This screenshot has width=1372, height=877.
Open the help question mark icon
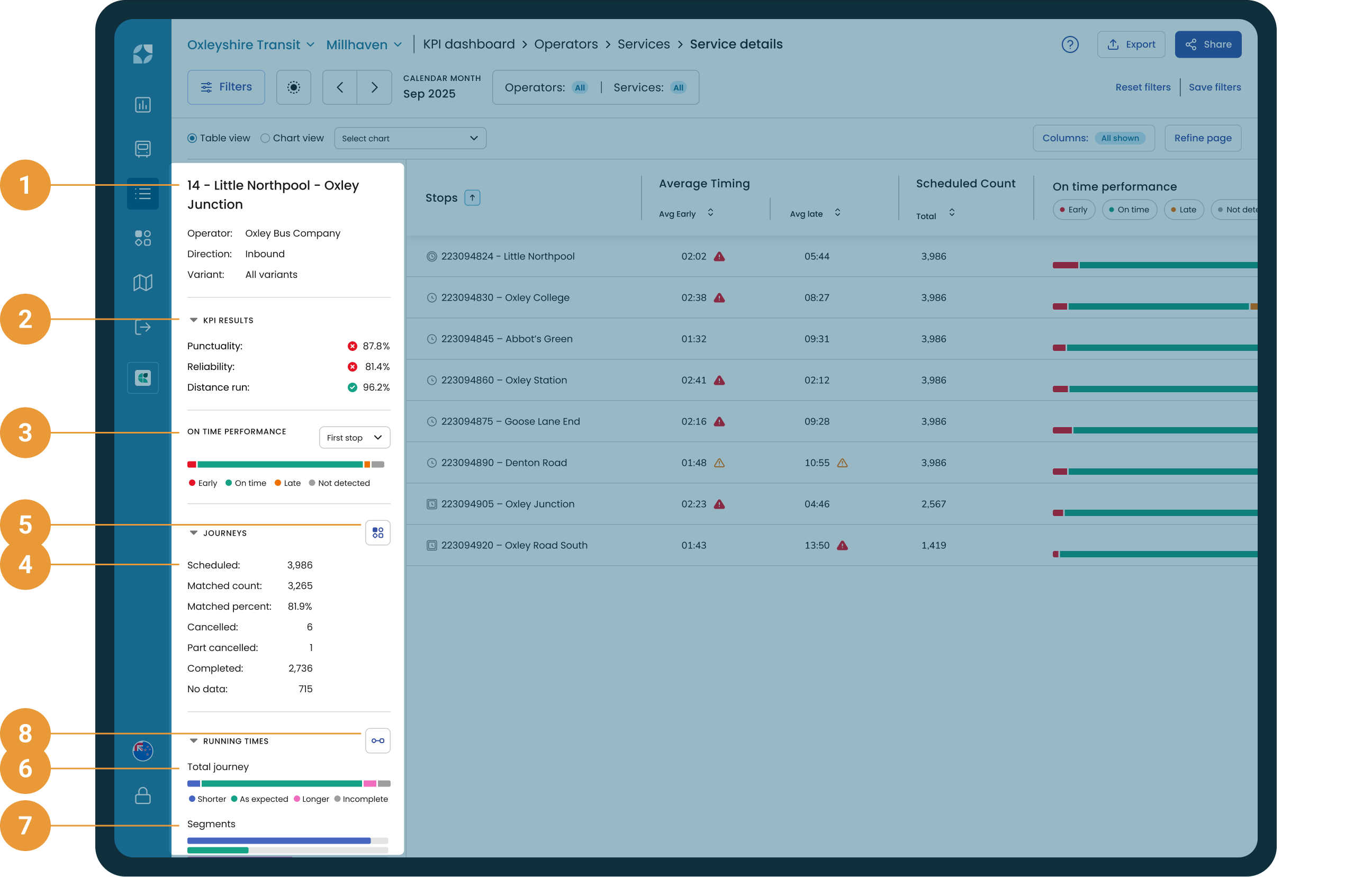click(x=1069, y=44)
